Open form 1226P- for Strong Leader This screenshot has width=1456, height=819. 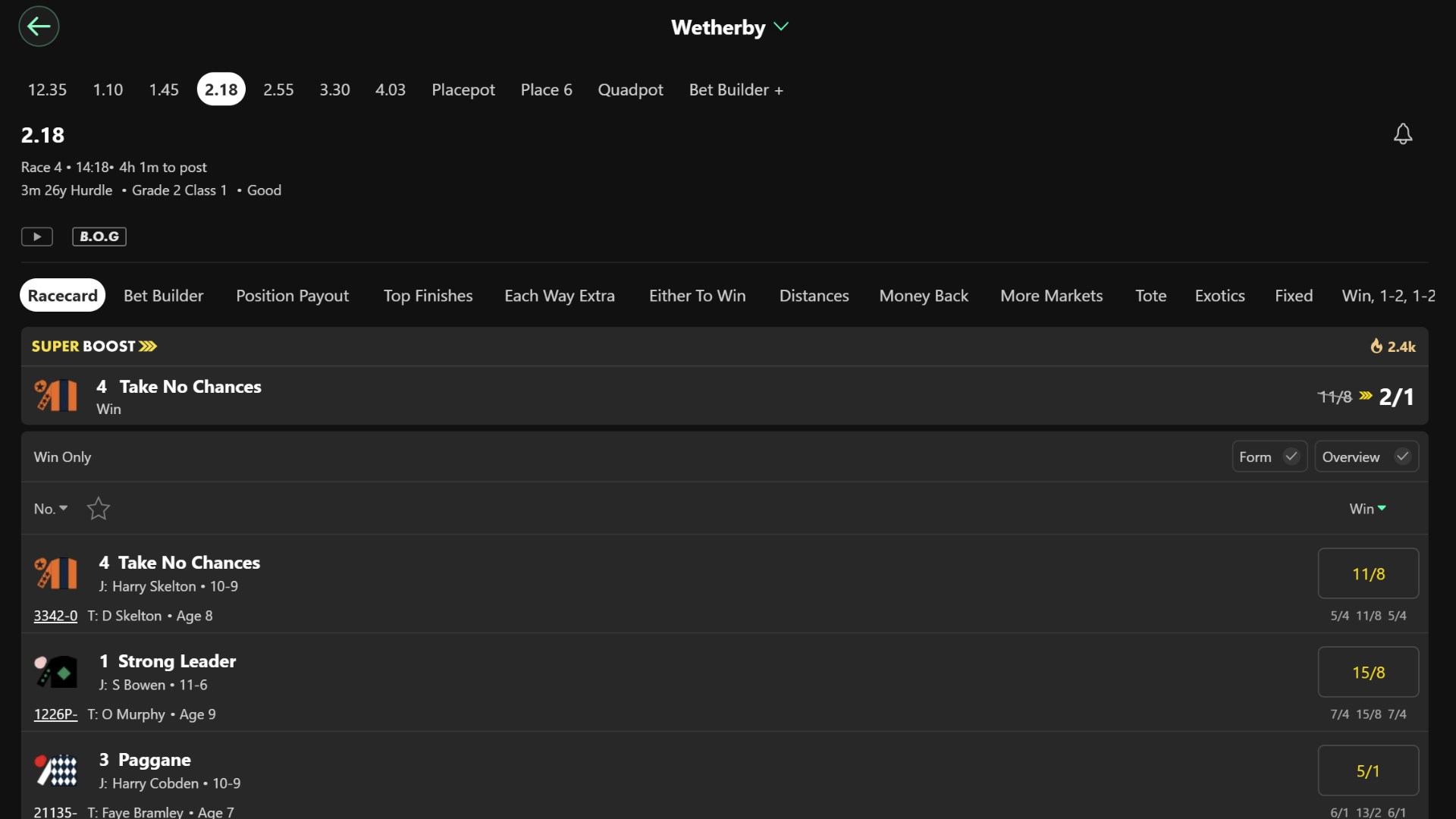55,714
